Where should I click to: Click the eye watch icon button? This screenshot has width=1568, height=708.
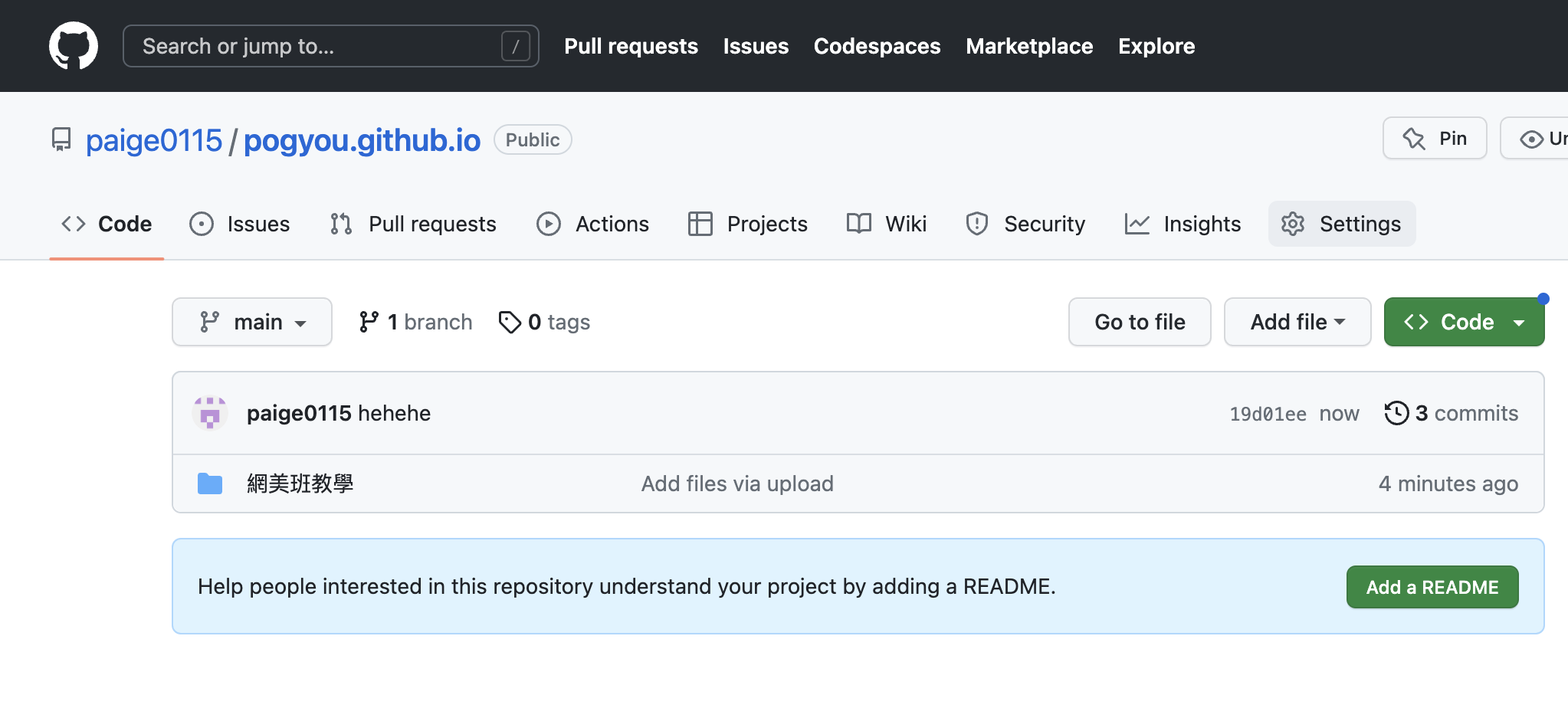(x=1534, y=139)
